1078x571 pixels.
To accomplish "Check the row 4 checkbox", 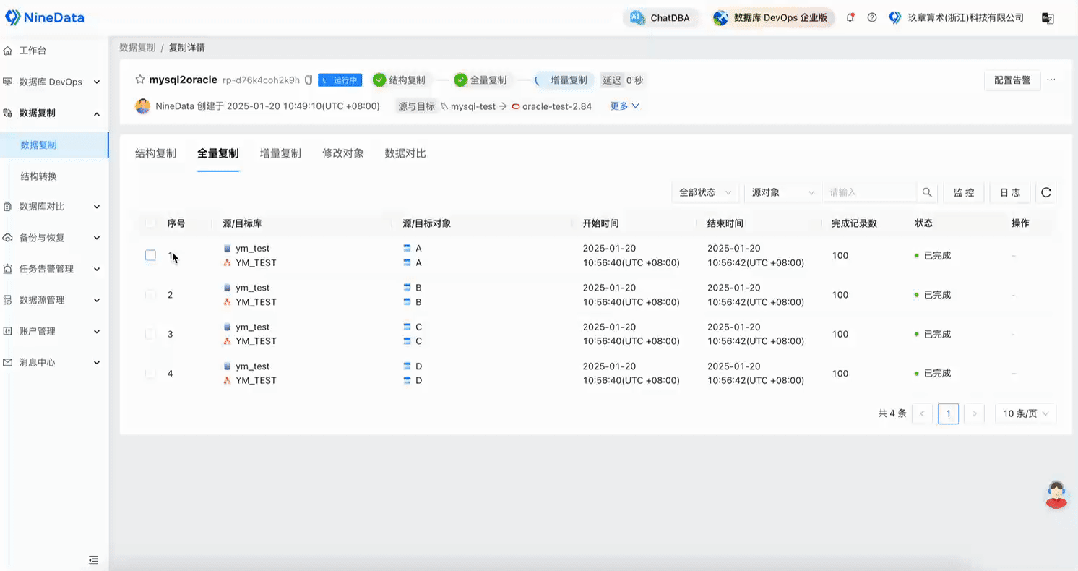I will pos(151,374).
